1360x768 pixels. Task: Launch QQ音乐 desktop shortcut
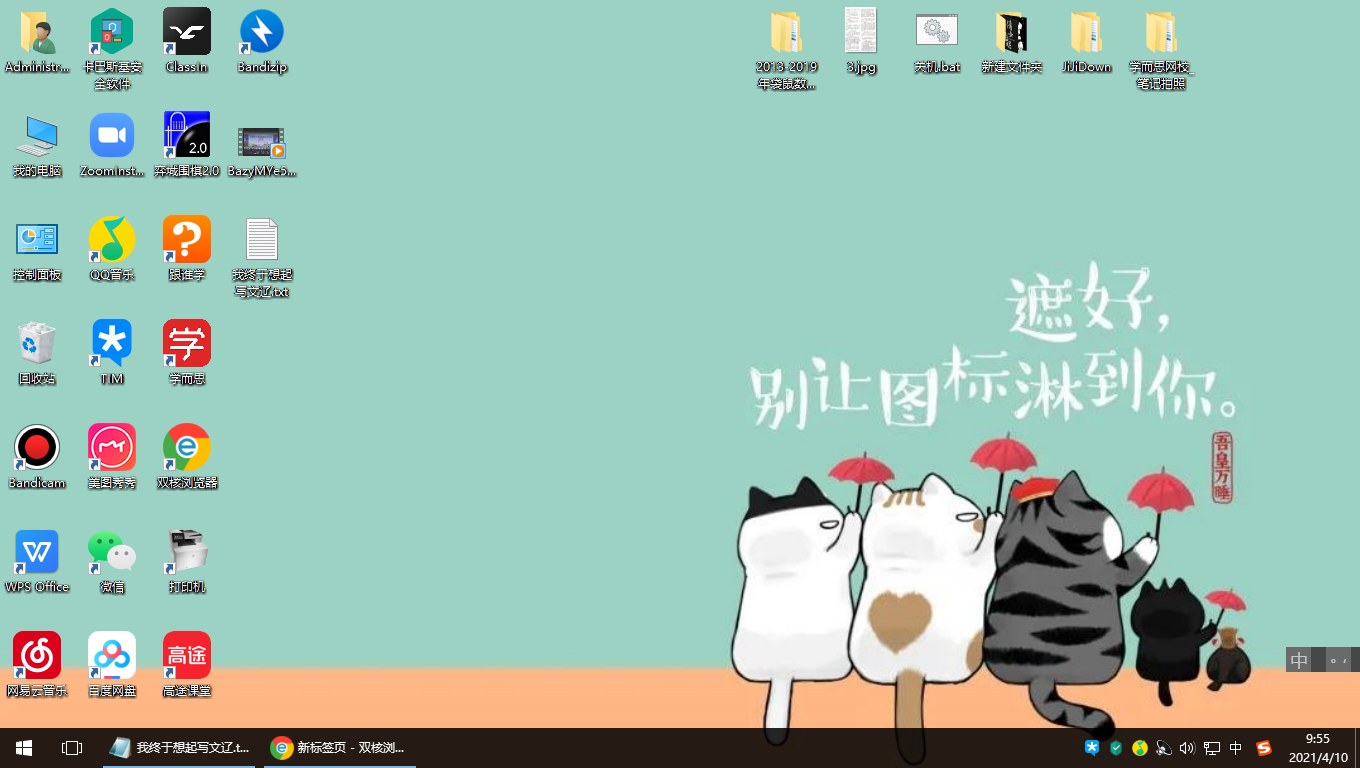[112, 250]
